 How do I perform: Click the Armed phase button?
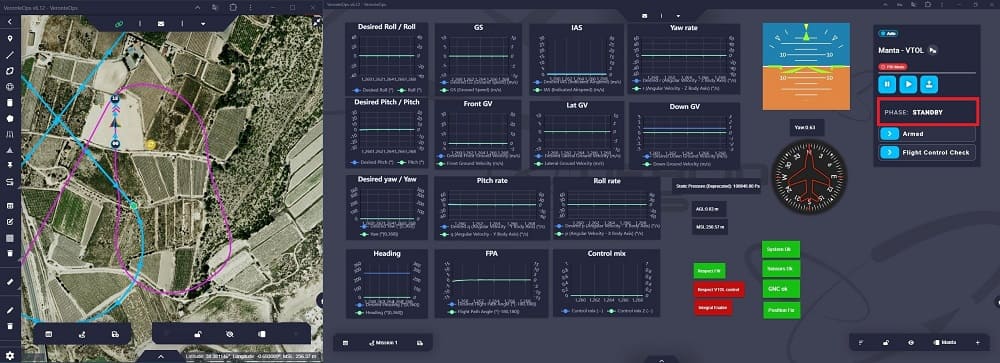[927, 134]
